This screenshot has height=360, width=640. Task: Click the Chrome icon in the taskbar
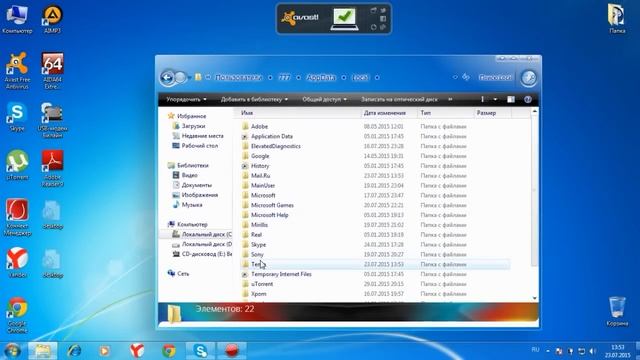click(169, 351)
